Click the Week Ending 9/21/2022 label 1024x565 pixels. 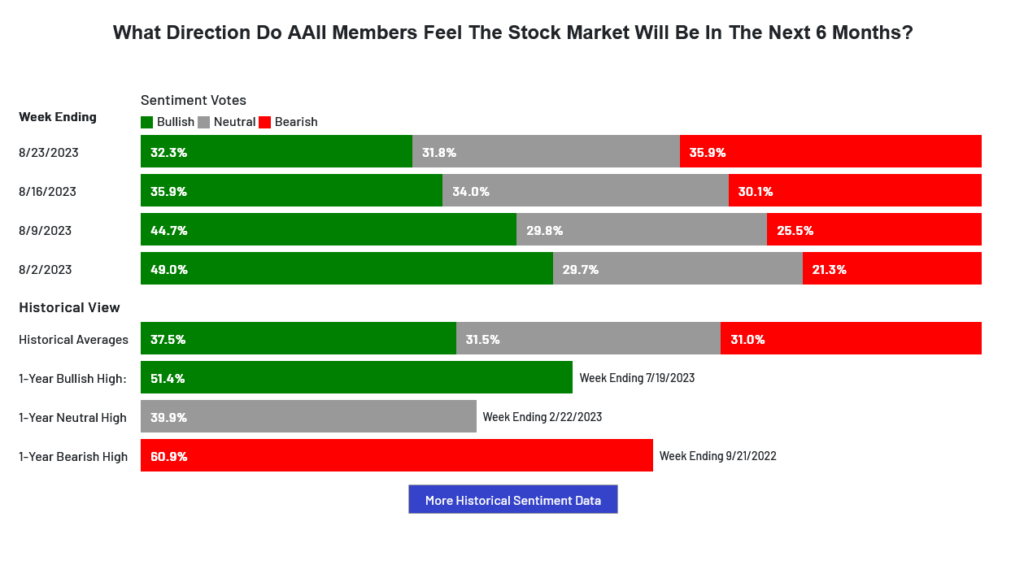(717, 456)
